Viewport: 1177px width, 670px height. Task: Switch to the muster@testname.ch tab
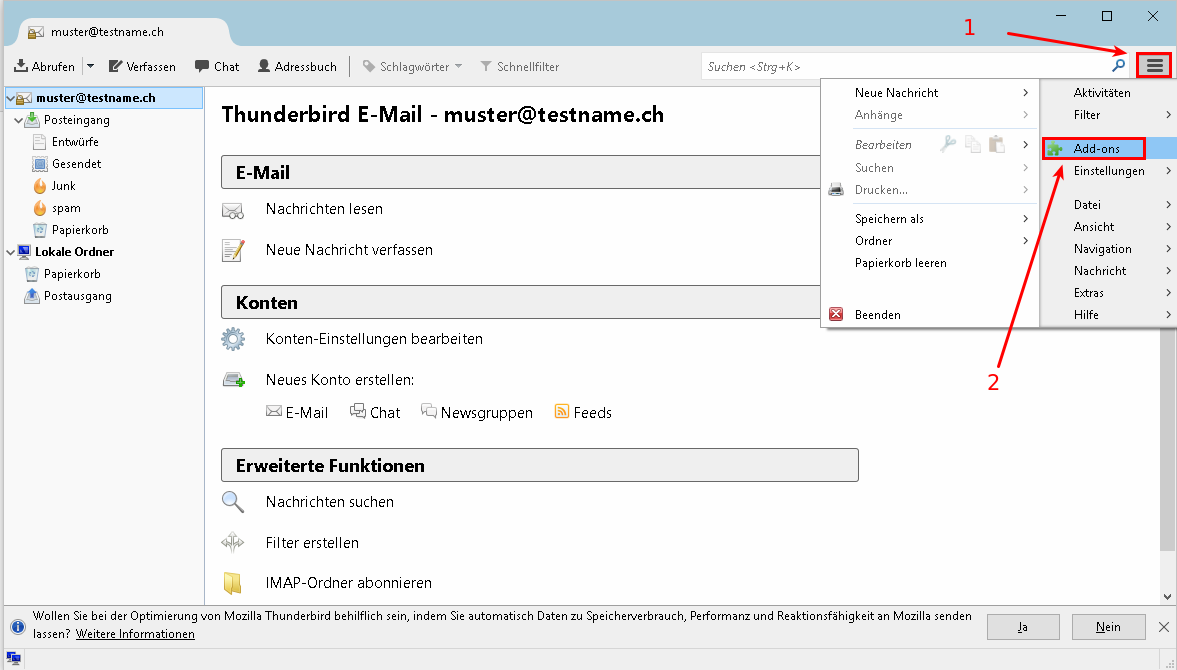(120, 32)
